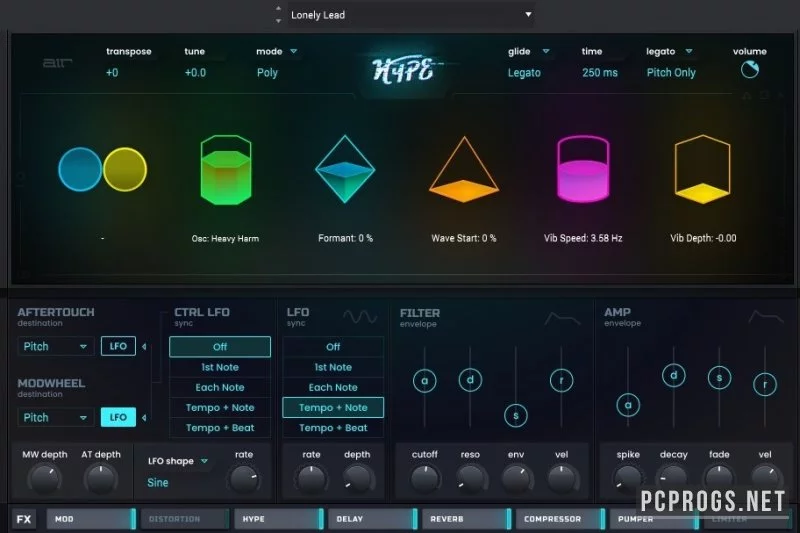The height and width of the screenshot is (533, 800).
Task: Click the Amp envelope shape icon
Action: (x=765, y=317)
